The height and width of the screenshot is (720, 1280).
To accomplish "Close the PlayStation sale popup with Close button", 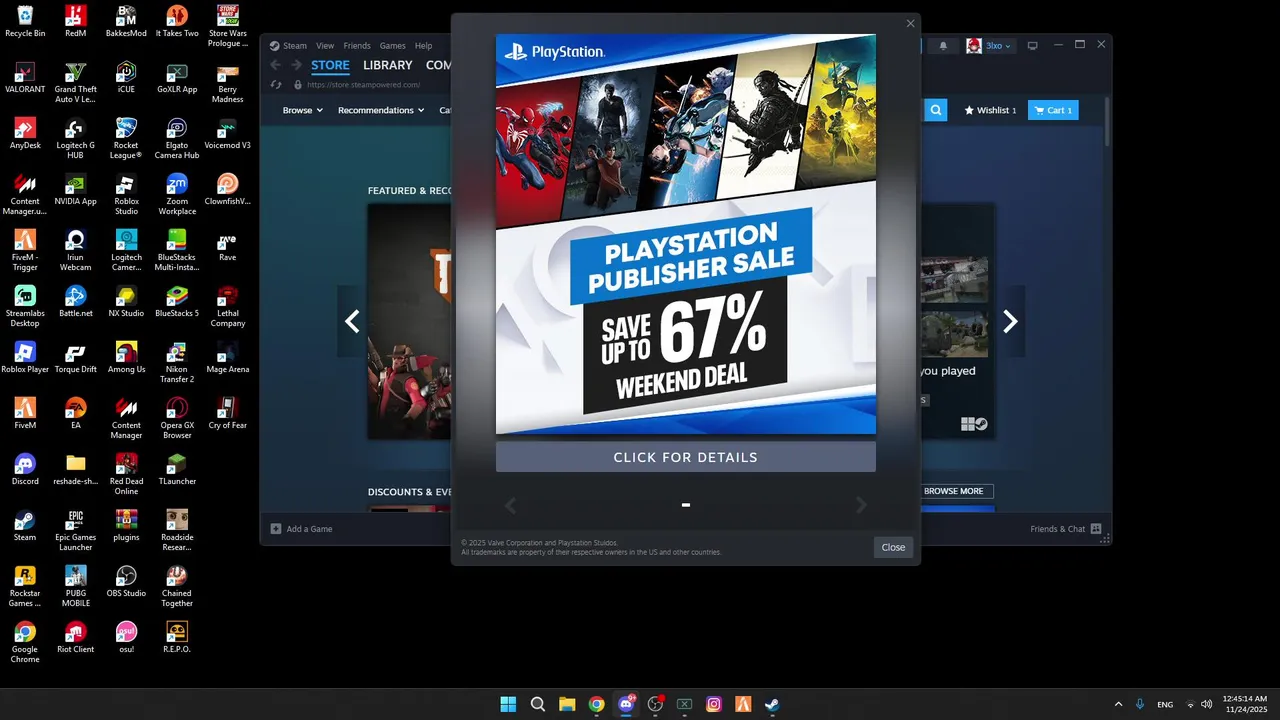I will 893,547.
